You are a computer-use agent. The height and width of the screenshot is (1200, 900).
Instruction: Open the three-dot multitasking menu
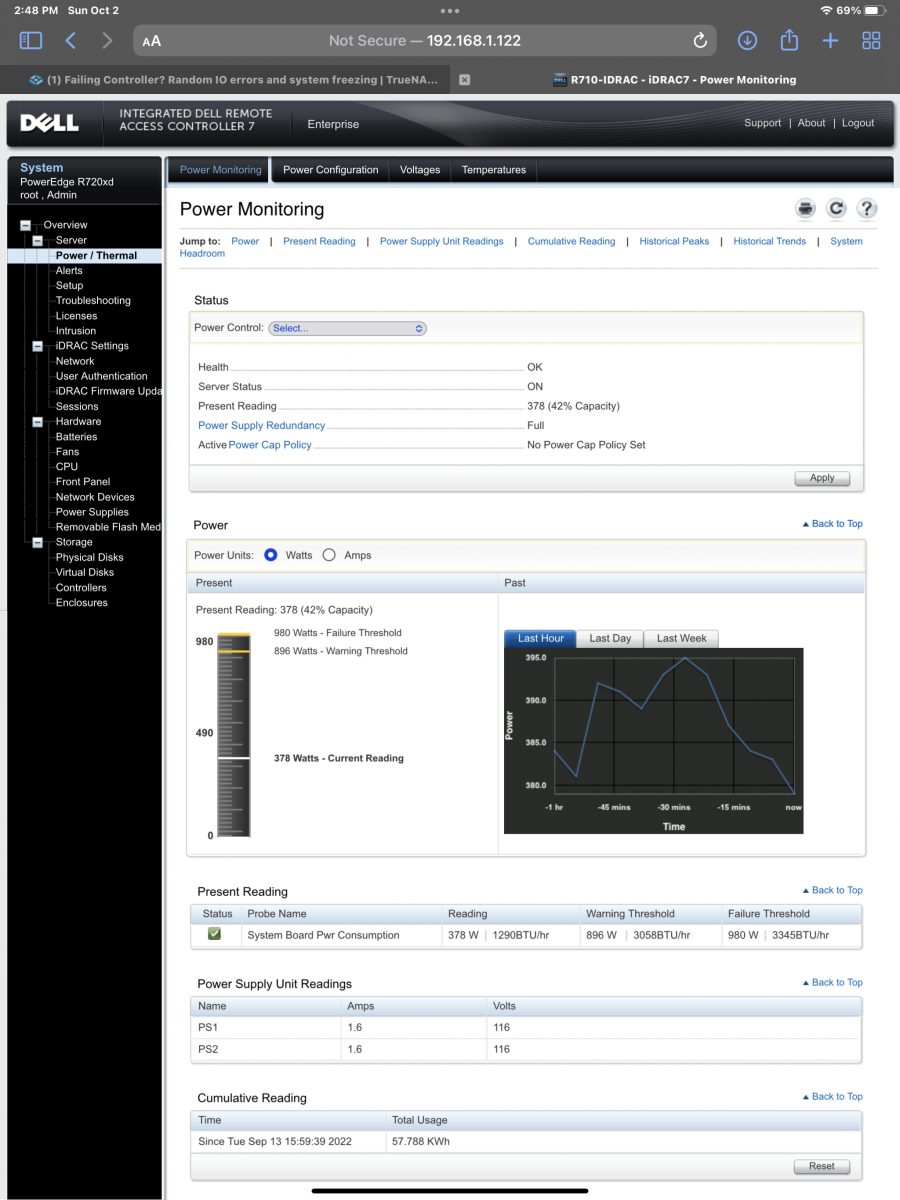click(450, 10)
